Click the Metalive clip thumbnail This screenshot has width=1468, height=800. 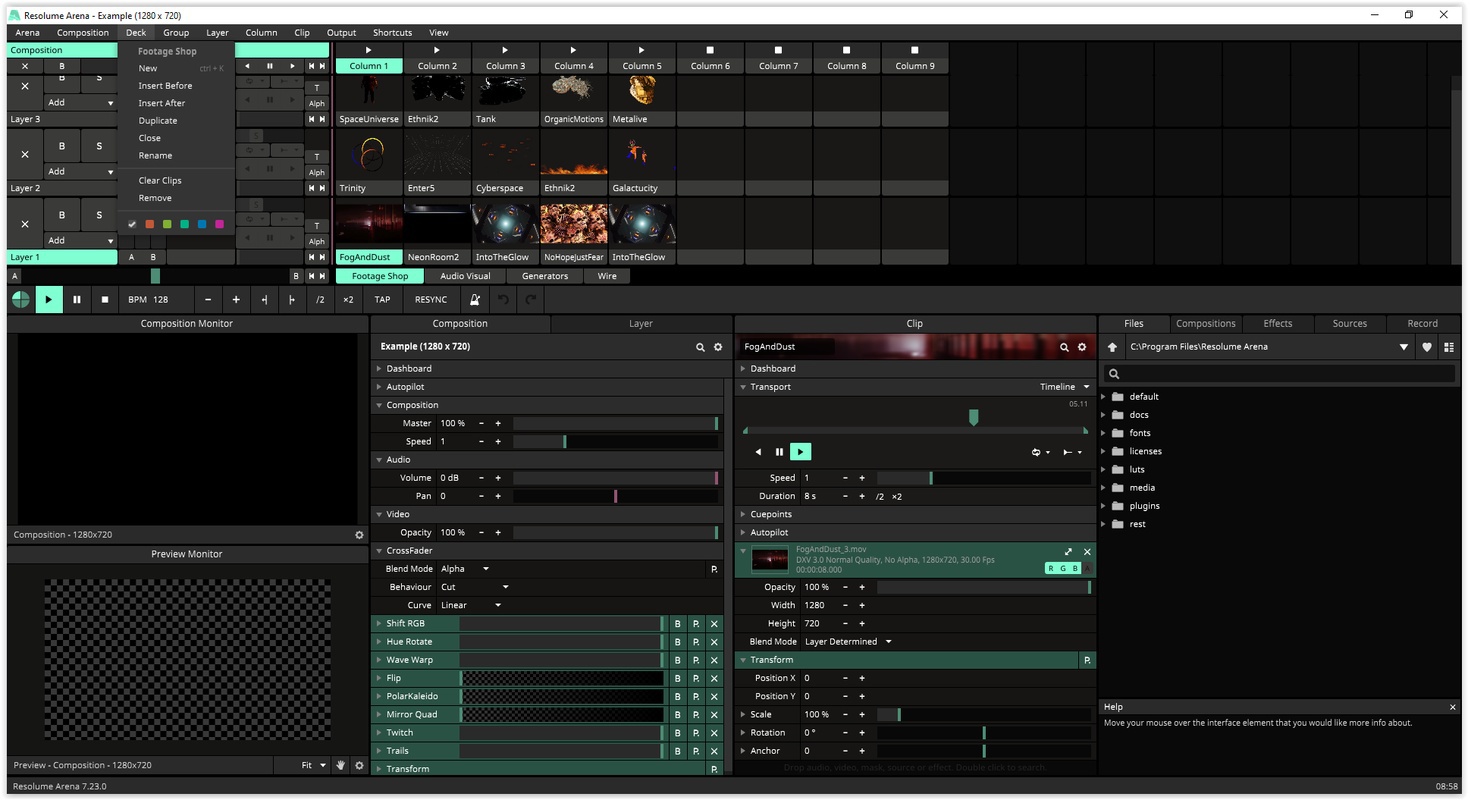(641, 92)
